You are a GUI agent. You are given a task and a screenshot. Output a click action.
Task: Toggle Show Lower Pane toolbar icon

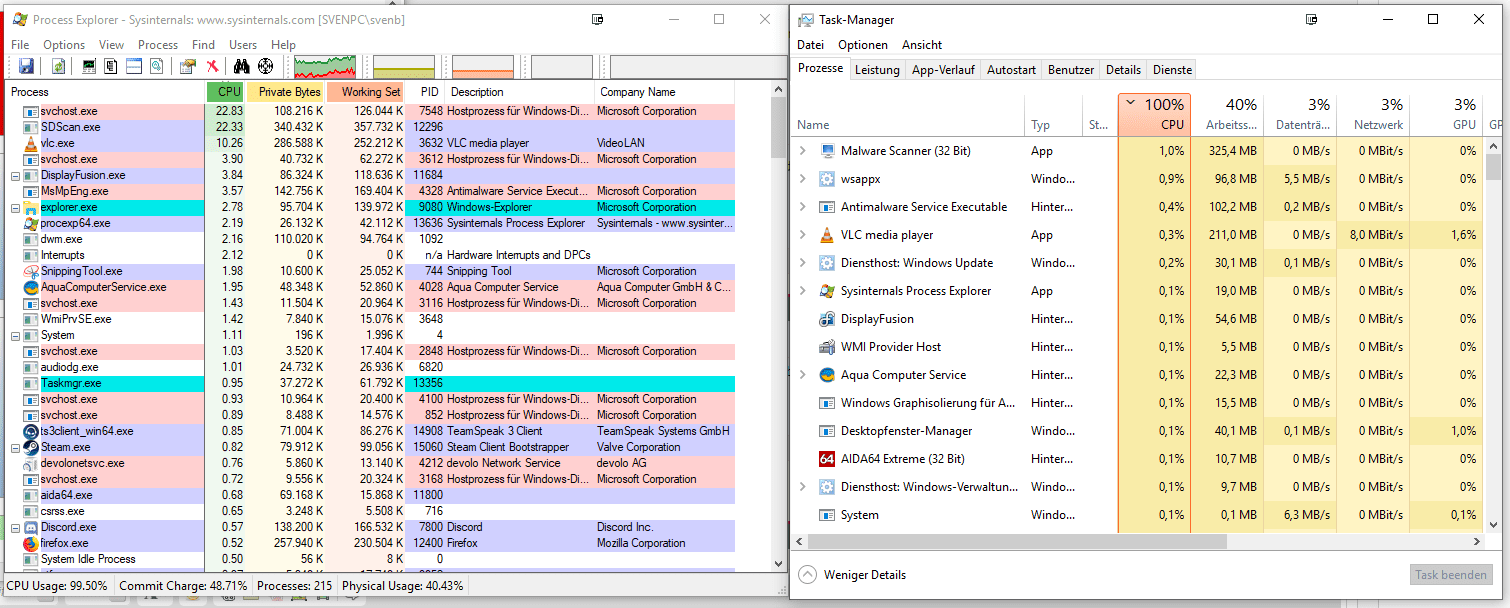(133, 66)
